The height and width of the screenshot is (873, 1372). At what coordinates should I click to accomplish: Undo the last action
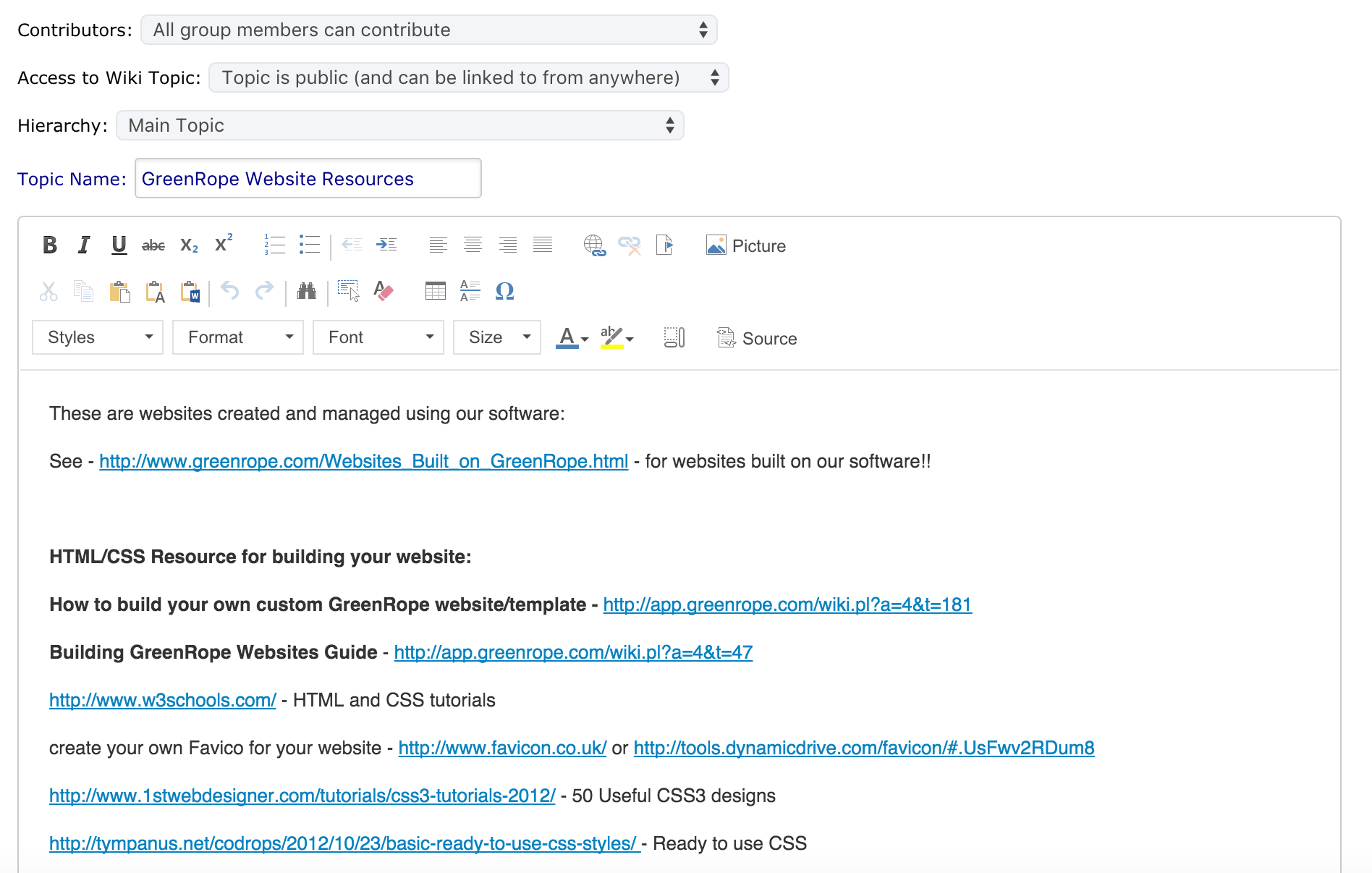pyautogui.click(x=230, y=291)
